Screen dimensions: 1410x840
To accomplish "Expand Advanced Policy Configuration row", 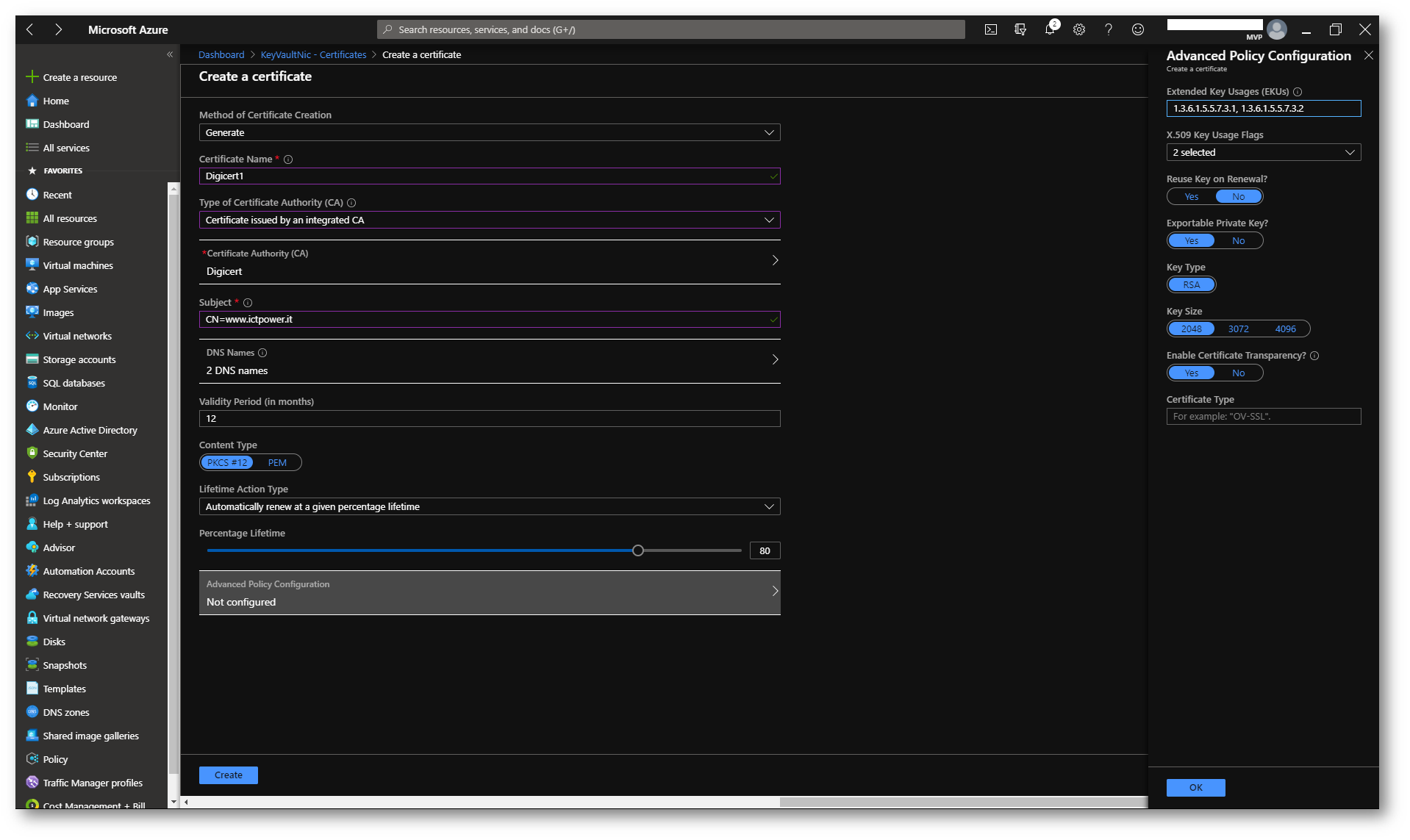I will click(x=490, y=593).
